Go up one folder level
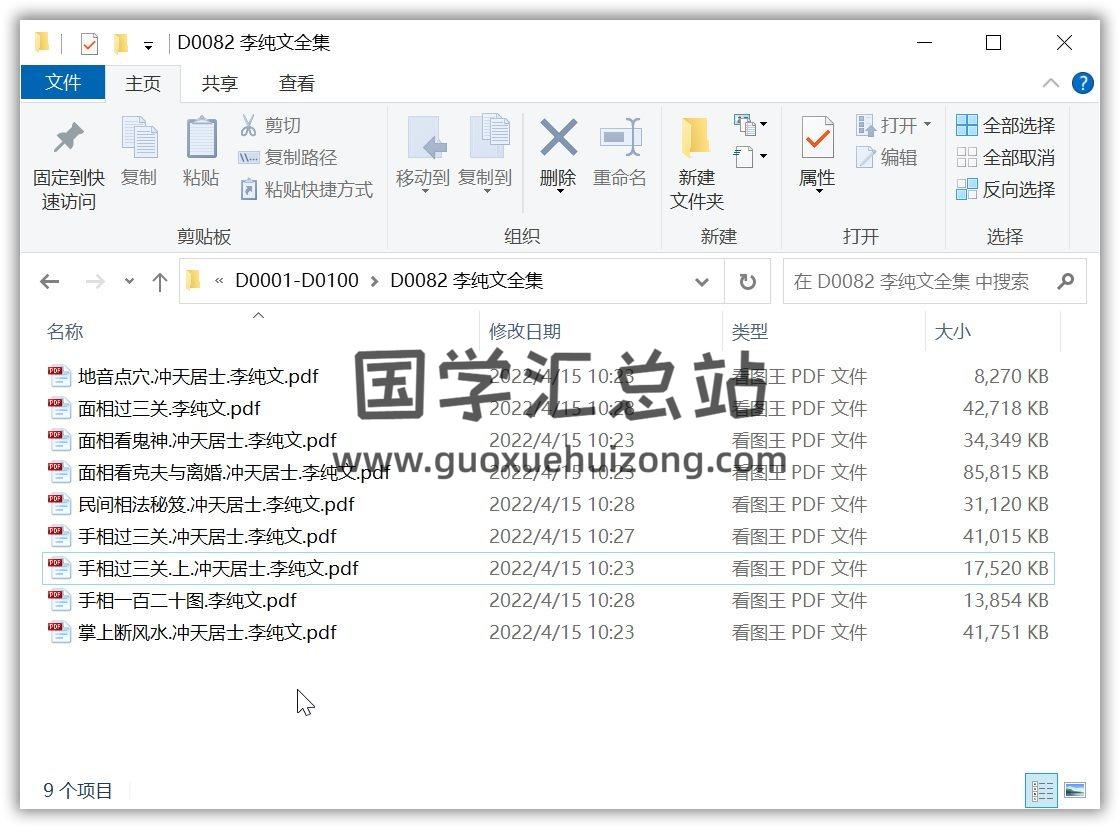The height and width of the screenshot is (829, 1120). point(159,281)
